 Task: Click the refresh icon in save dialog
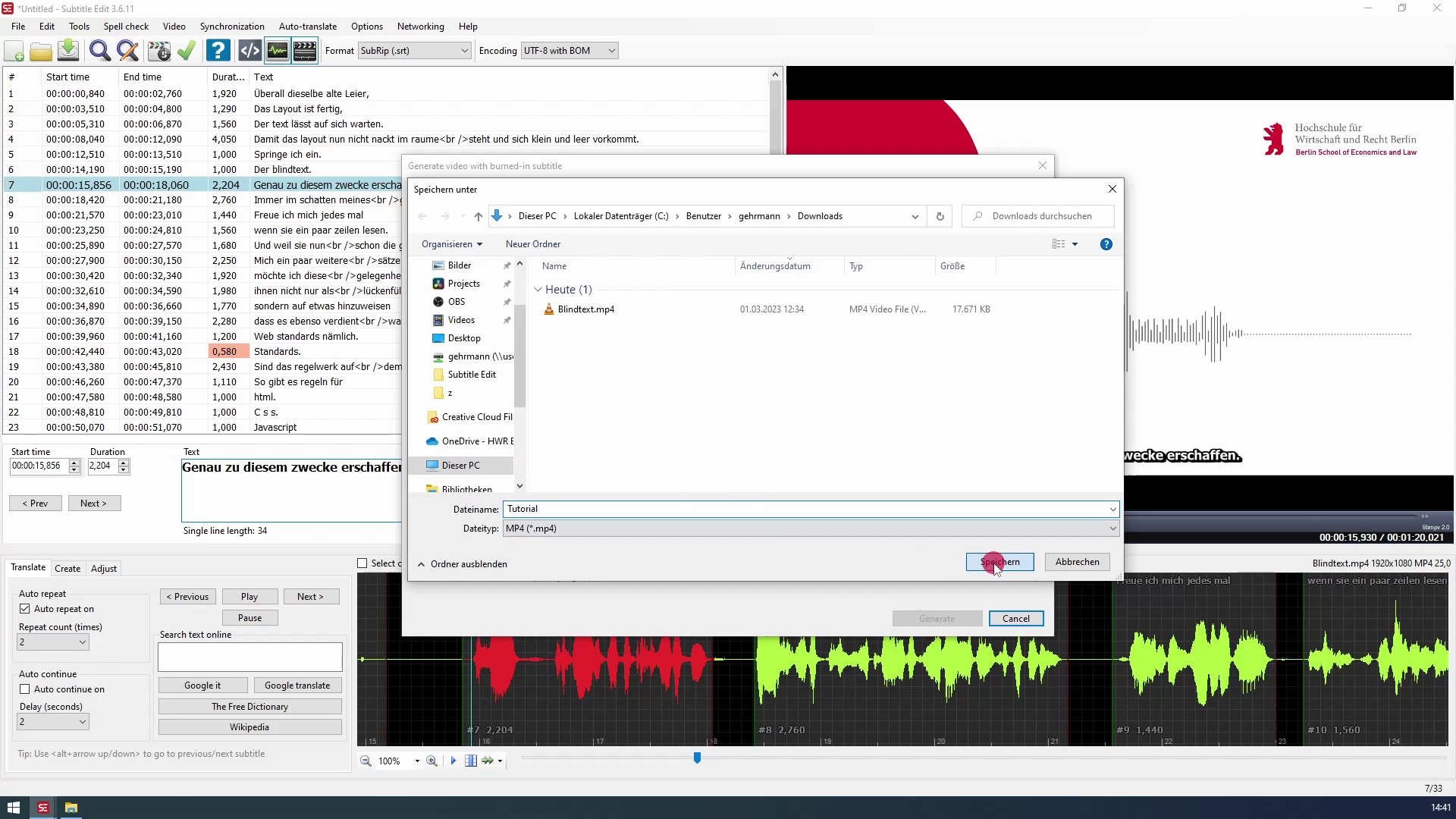(940, 216)
